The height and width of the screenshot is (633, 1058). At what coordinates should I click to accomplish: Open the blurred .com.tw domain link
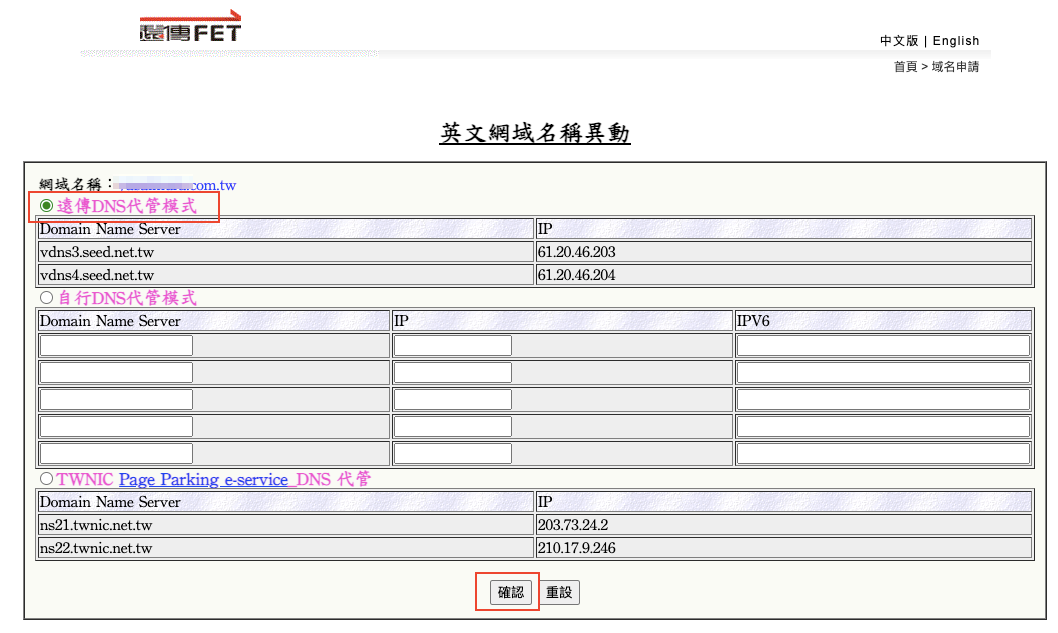click(x=175, y=185)
